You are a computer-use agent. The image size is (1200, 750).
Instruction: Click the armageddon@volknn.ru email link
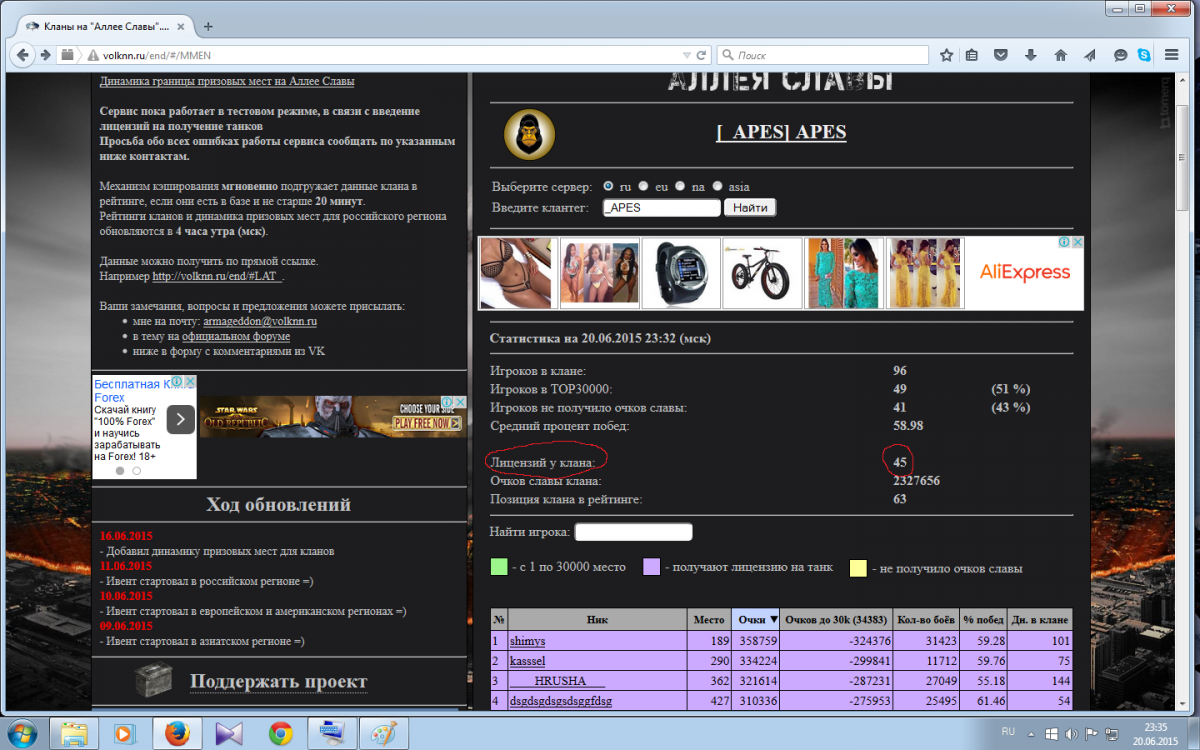point(260,321)
